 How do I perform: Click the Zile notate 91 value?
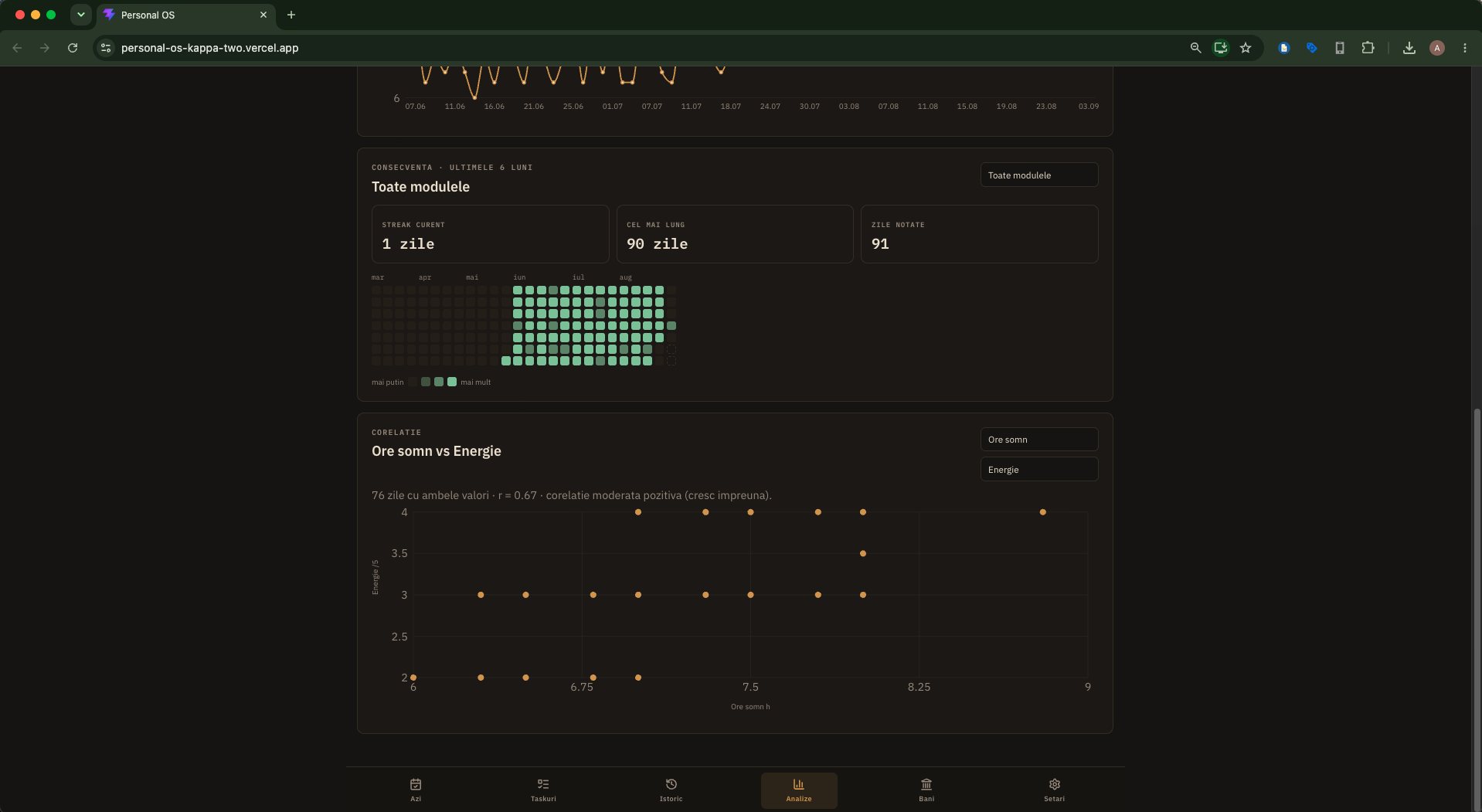point(880,244)
